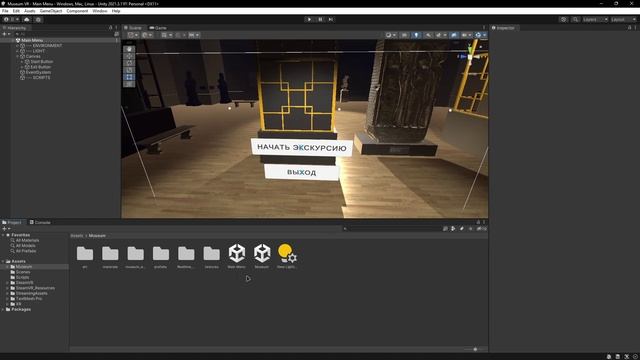This screenshot has width=640, height=360.
Task: Click the Hierarchy add (+) button
Action: pos(5,34)
